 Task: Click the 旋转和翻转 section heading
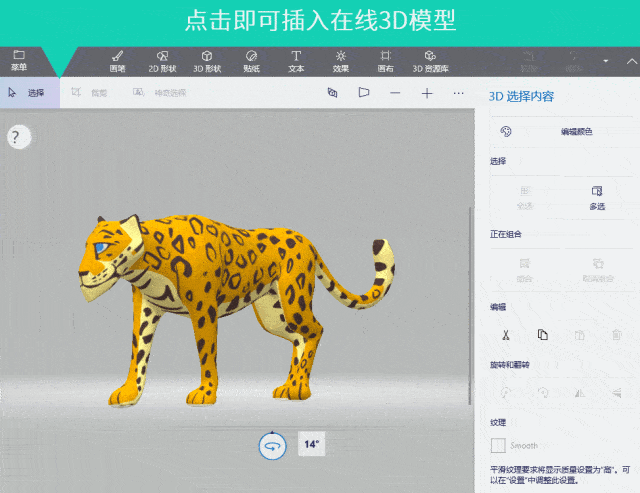[x=509, y=364]
